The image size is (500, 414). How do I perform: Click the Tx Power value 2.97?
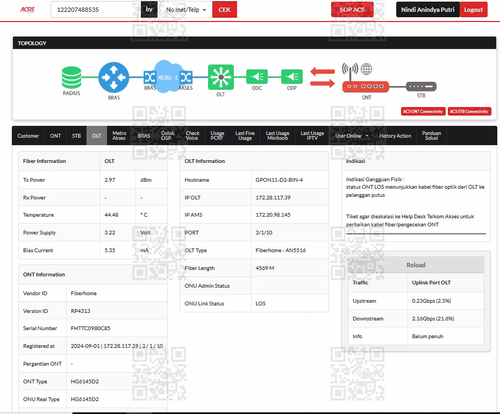click(110, 180)
